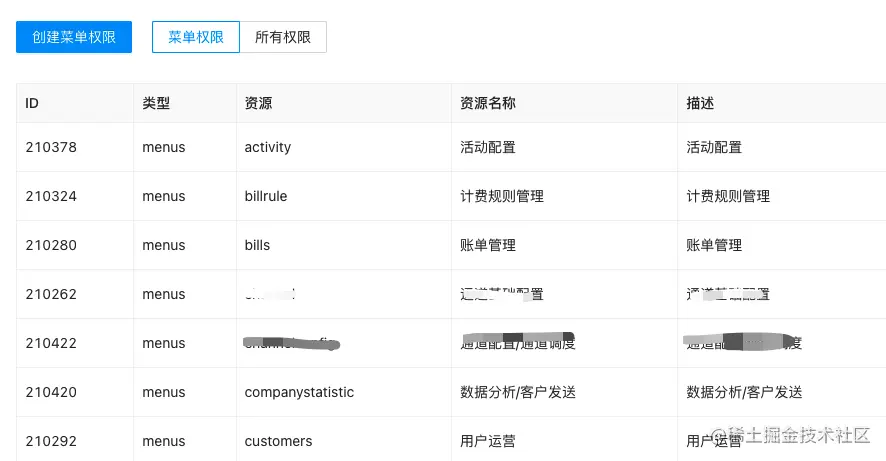Click the 类型 column header

click(x=157, y=103)
